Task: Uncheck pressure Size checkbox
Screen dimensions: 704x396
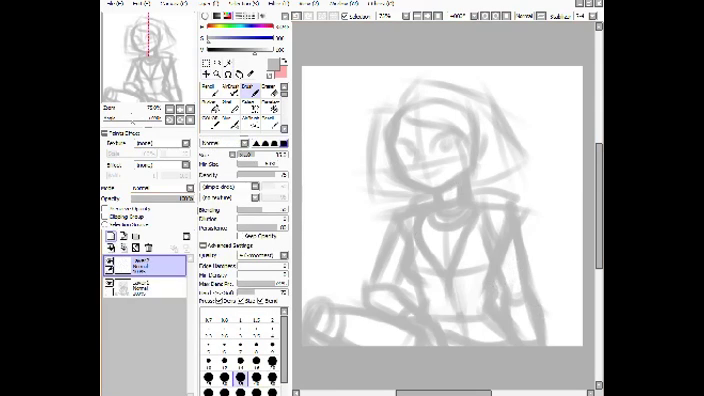Action: pos(241,301)
